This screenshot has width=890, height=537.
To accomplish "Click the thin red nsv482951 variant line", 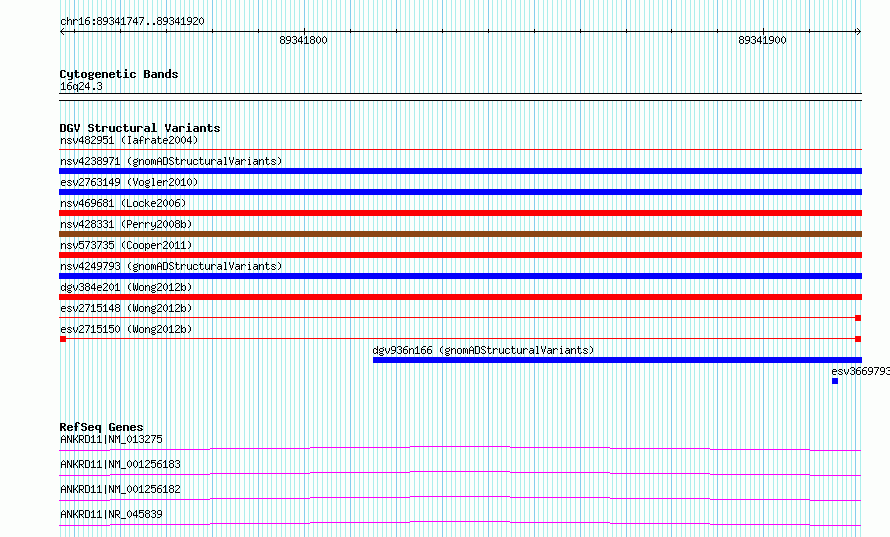I will (x=460, y=150).
